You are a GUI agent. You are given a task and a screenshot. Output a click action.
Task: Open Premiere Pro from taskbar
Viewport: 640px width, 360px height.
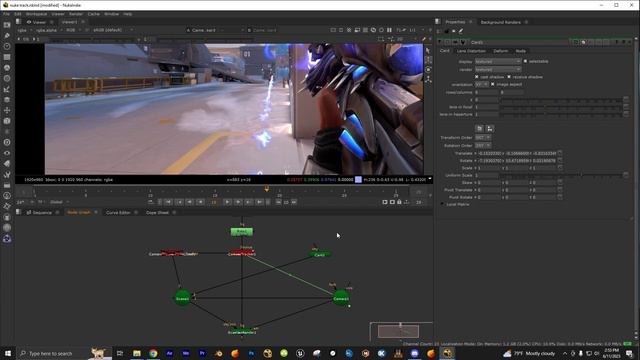[x=202, y=353]
